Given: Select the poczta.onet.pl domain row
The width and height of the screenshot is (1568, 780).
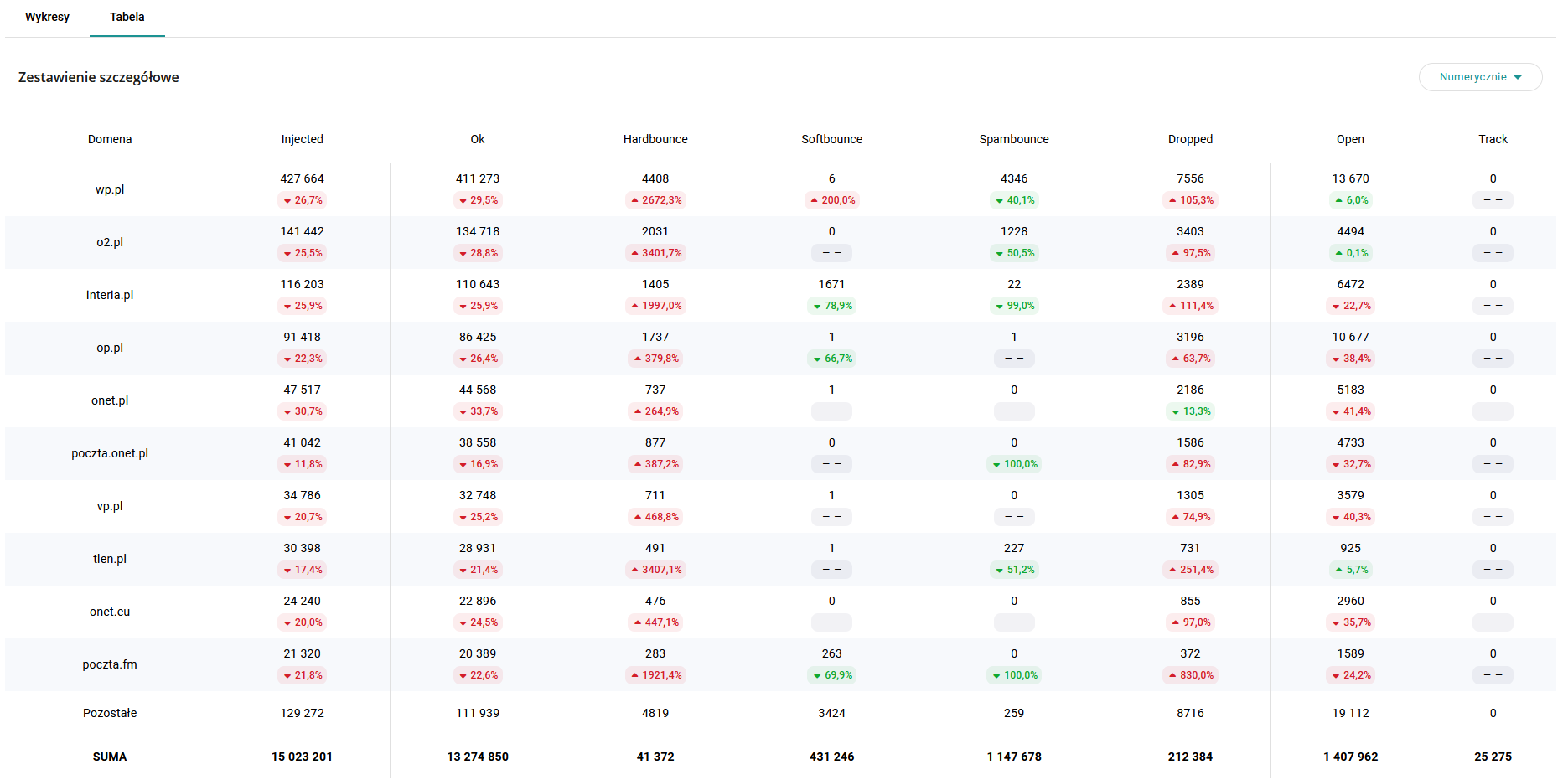Looking at the screenshot, I should click(110, 453).
